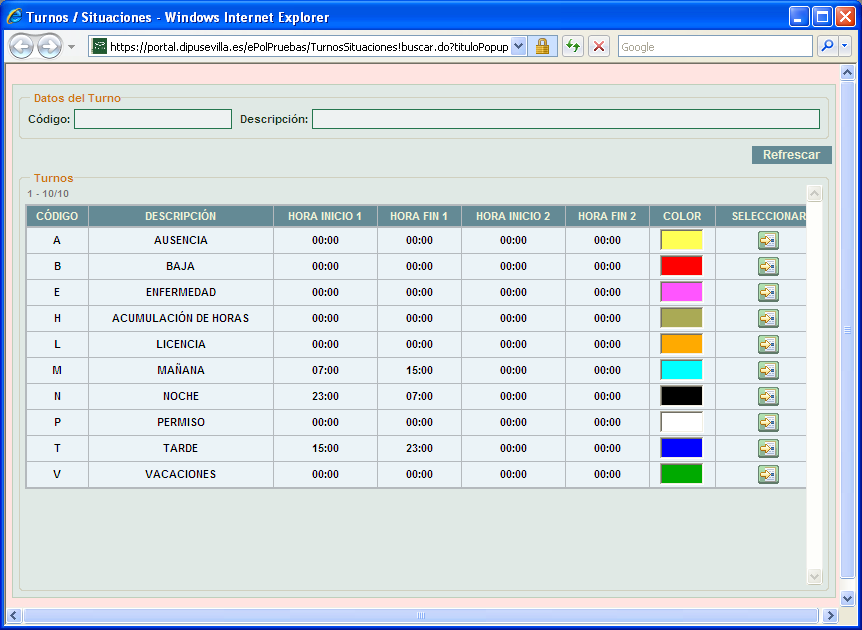Click into the Descripción text field
Image resolution: width=862 pixels, height=630 pixels.
click(565, 119)
